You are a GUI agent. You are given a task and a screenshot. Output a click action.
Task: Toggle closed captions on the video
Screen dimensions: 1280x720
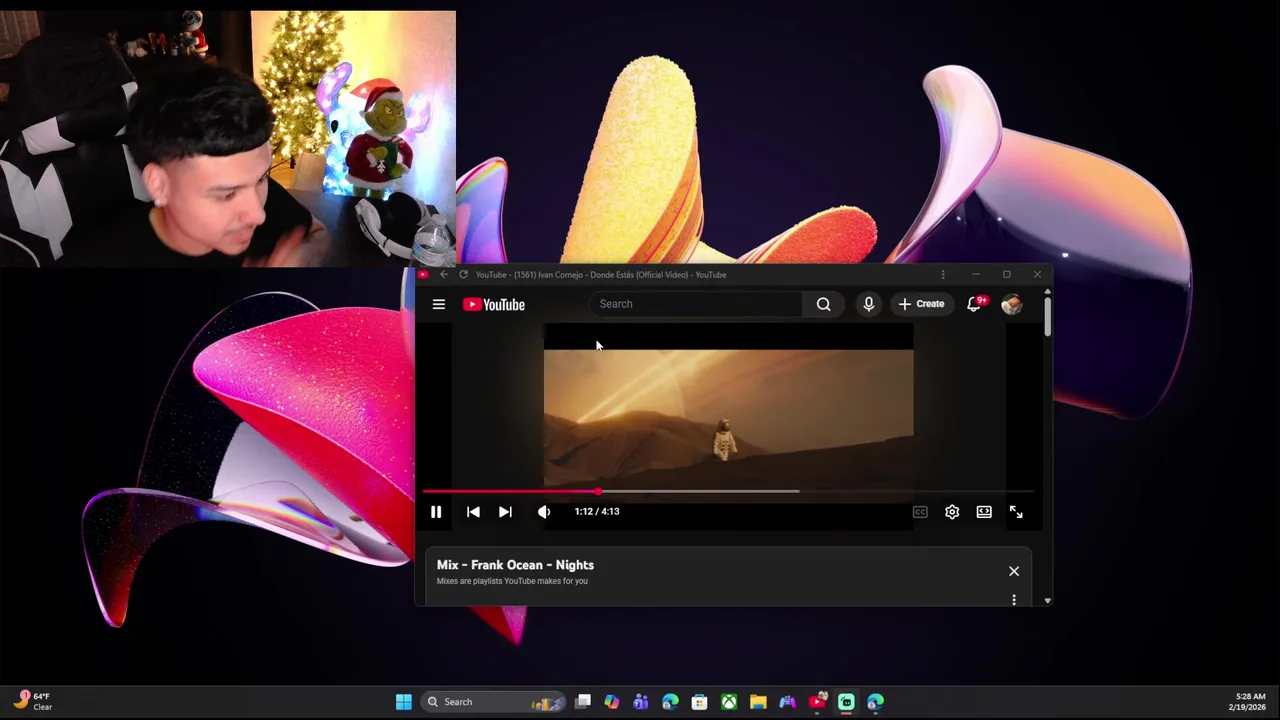pyautogui.click(x=920, y=512)
